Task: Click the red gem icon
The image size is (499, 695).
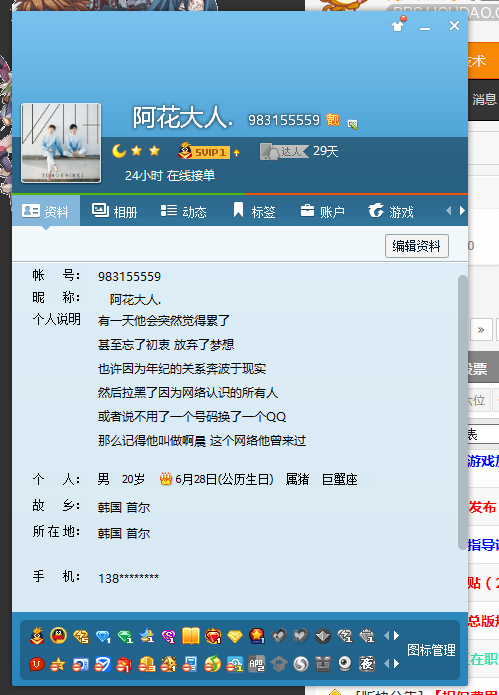Action: (213, 636)
